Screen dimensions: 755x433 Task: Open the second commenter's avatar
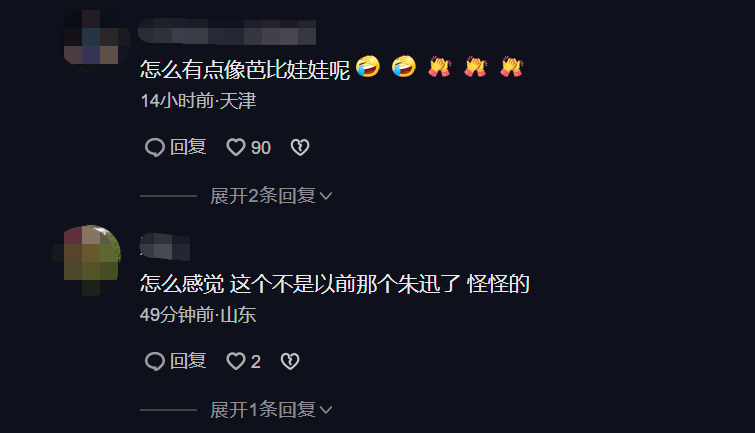click(x=88, y=260)
